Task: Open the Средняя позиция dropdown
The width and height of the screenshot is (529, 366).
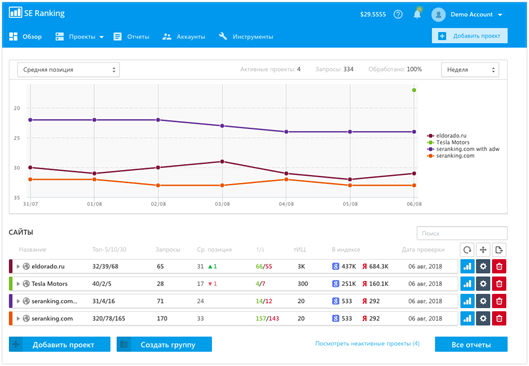Action: [x=68, y=69]
